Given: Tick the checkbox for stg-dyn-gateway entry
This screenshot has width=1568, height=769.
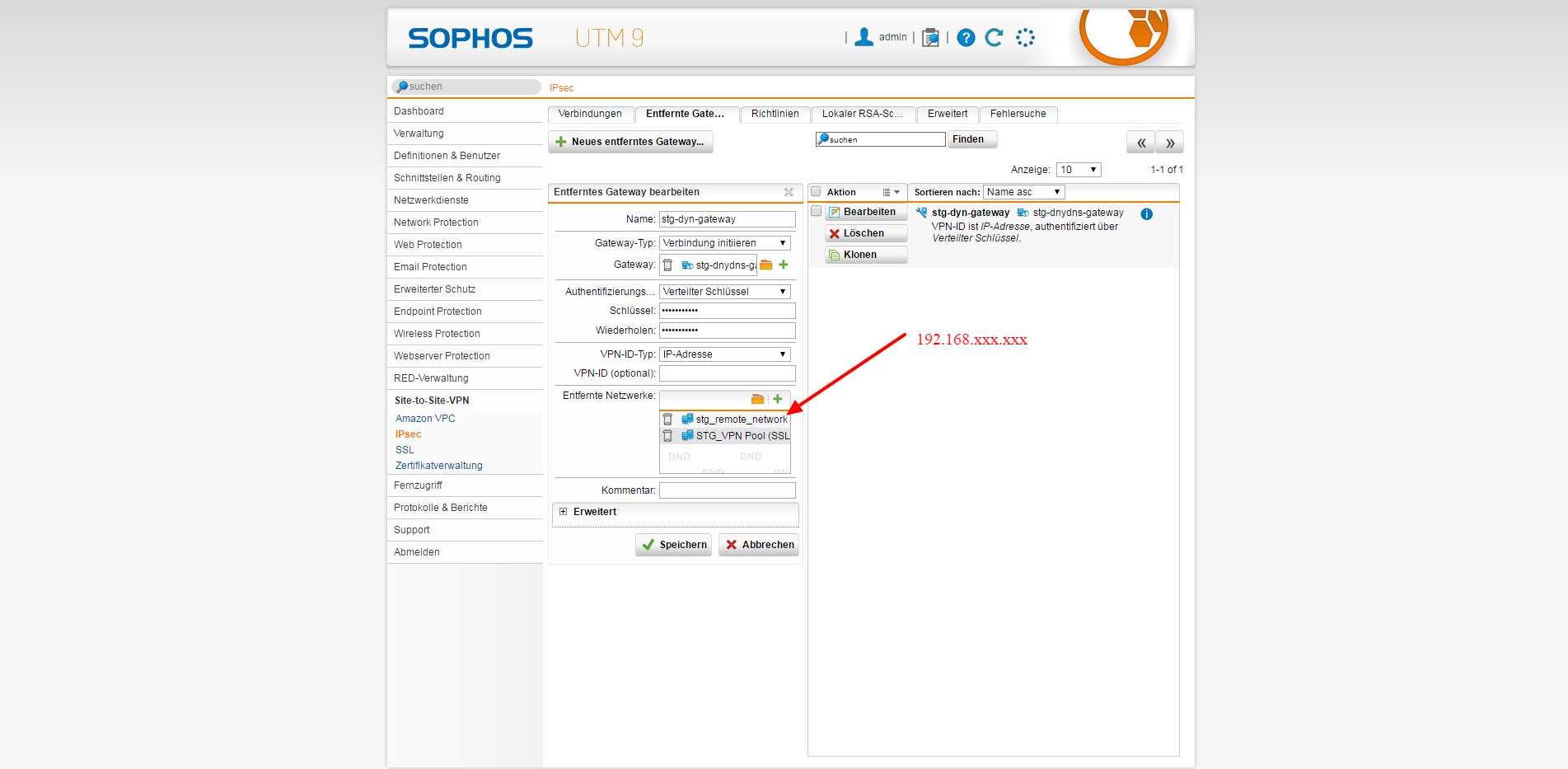Looking at the screenshot, I should (816, 212).
